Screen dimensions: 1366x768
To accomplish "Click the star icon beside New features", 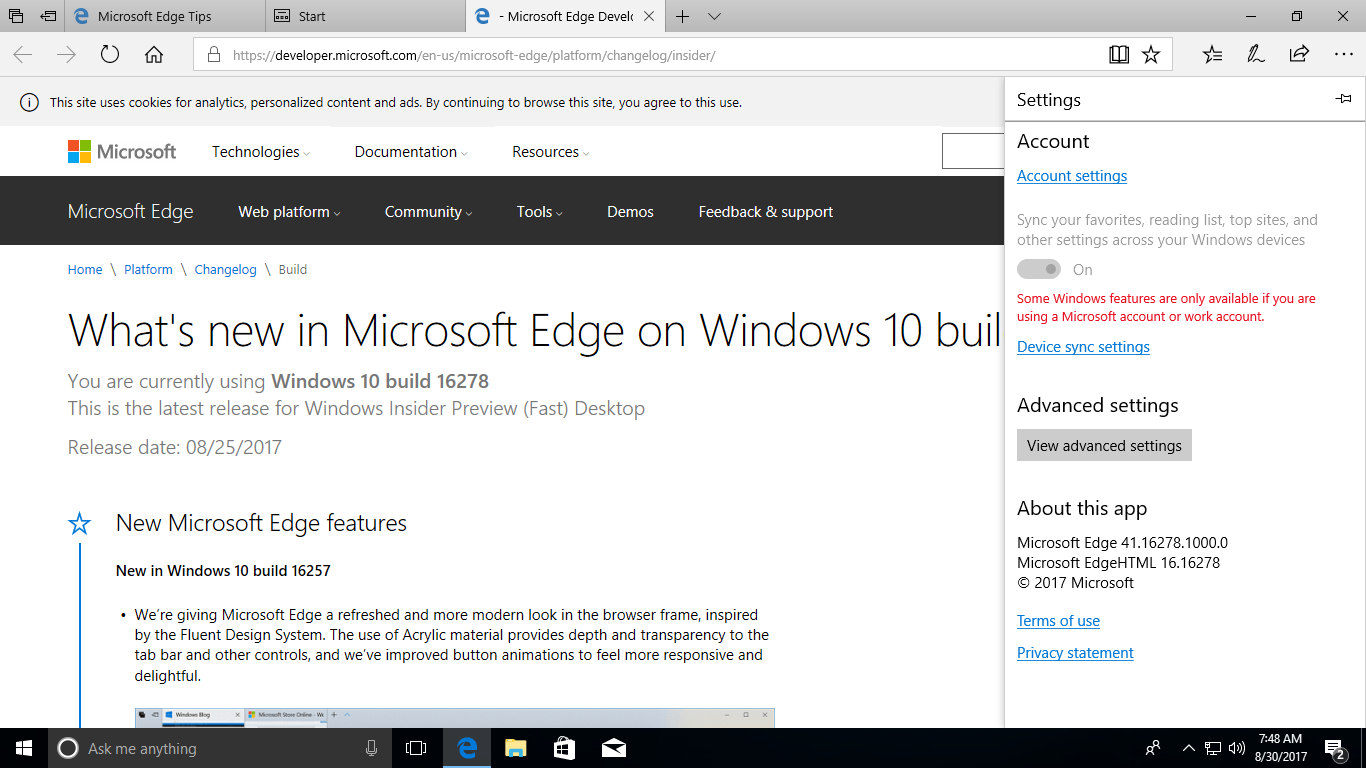I will coord(79,524).
